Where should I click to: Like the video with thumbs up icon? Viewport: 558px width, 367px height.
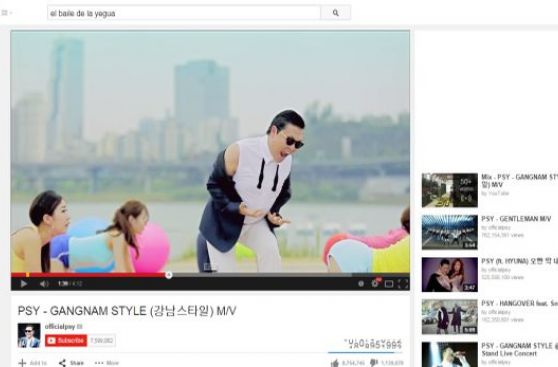tap(335, 363)
